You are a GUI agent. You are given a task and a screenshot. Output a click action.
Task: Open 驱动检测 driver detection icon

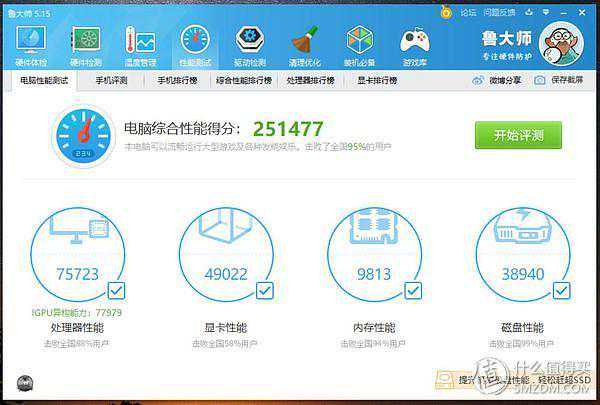click(249, 45)
